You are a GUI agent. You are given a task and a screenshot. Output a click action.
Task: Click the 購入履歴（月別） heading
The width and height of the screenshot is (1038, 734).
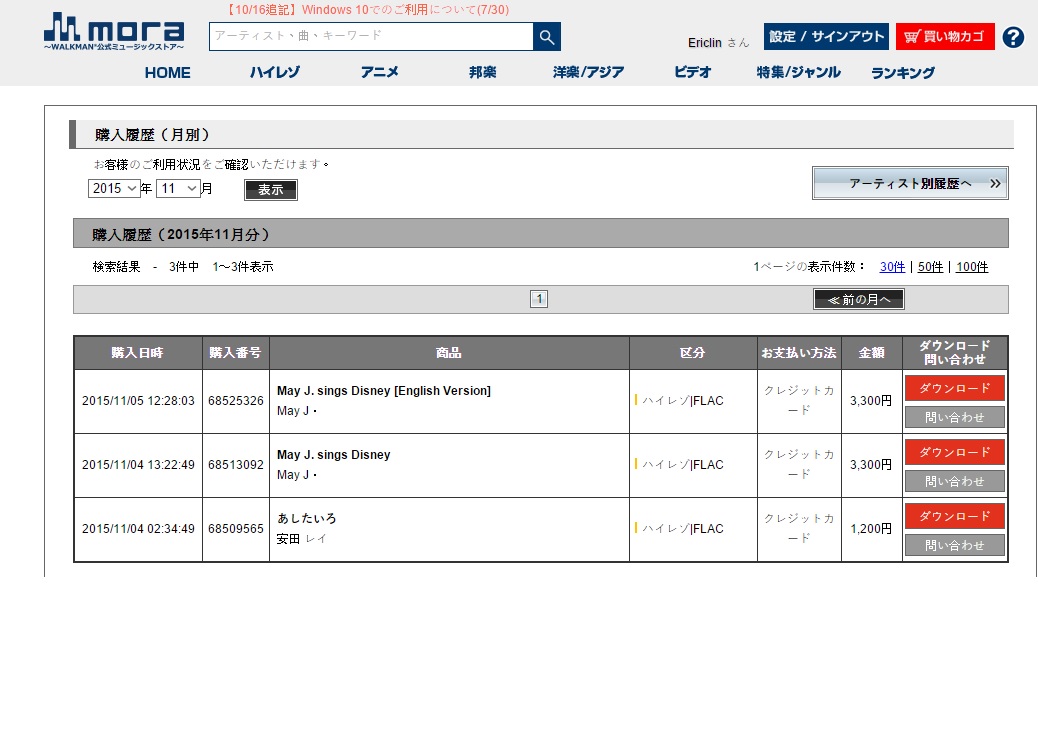153,135
